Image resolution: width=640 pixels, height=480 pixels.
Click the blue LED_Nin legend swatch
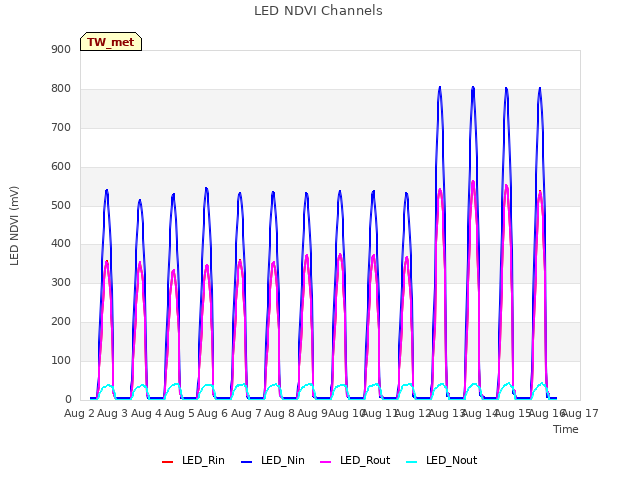[247, 461]
